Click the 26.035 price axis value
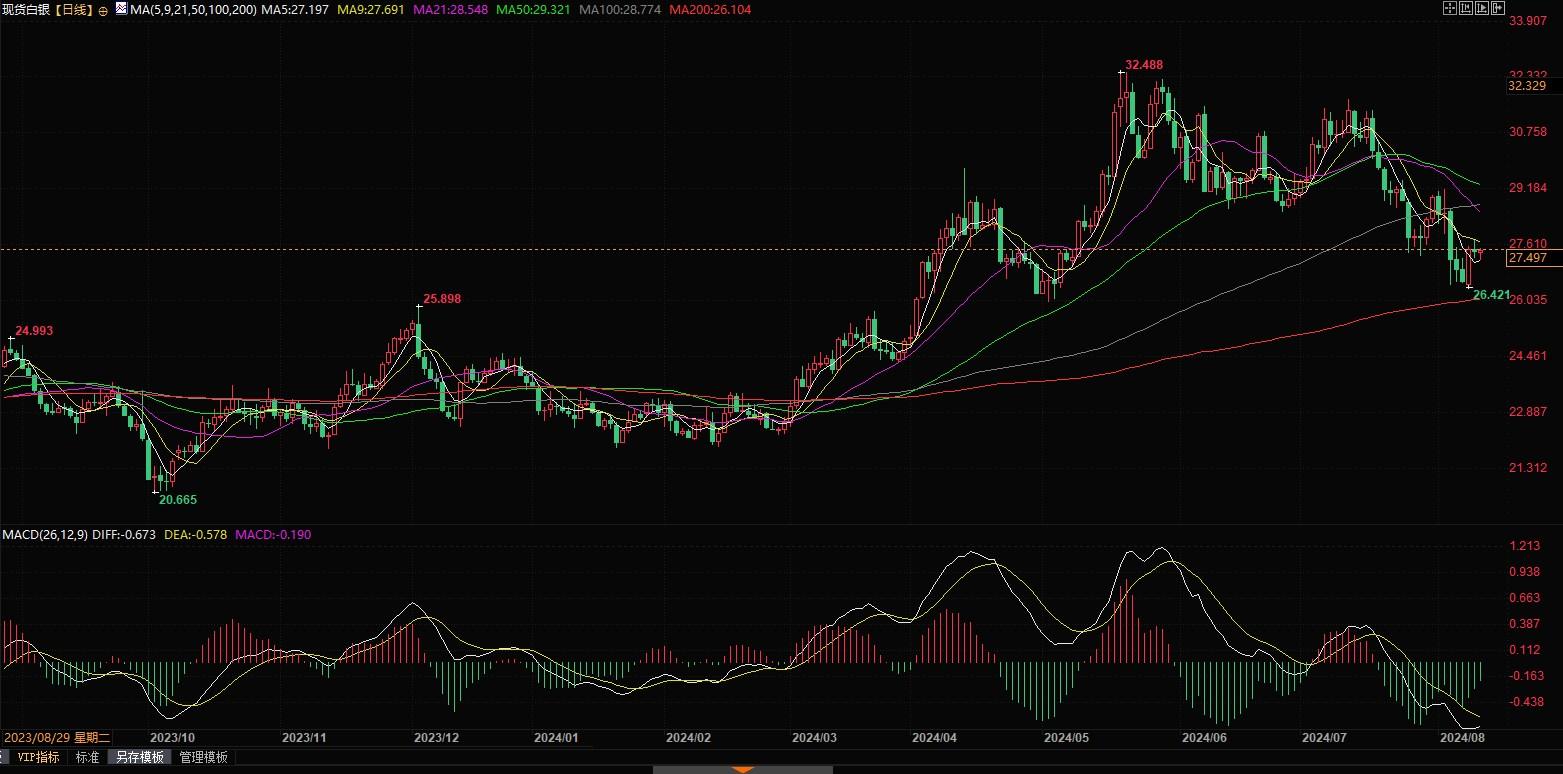The width and height of the screenshot is (1563, 774). coord(1528,300)
